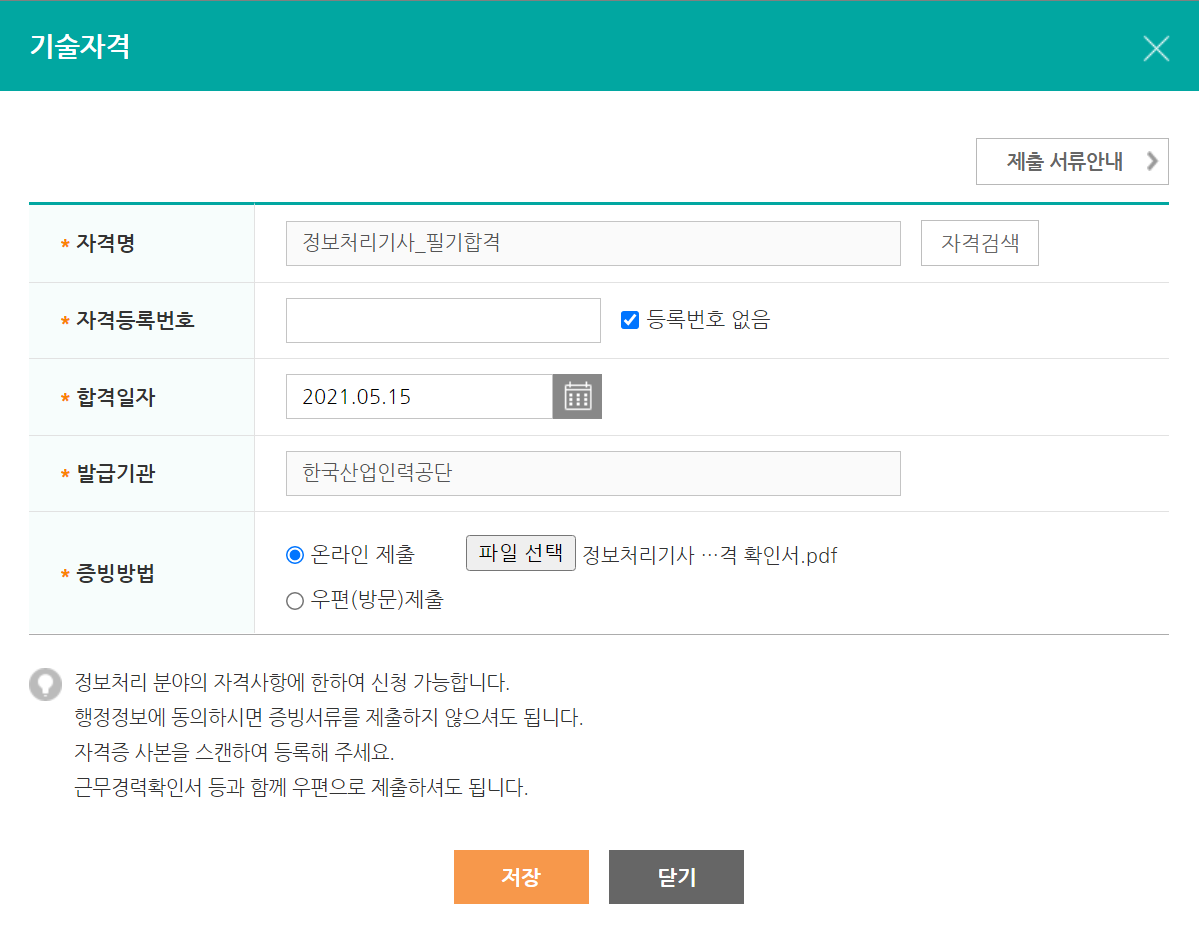Click the 합격일자 field showing 2021.05.15

(420, 397)
